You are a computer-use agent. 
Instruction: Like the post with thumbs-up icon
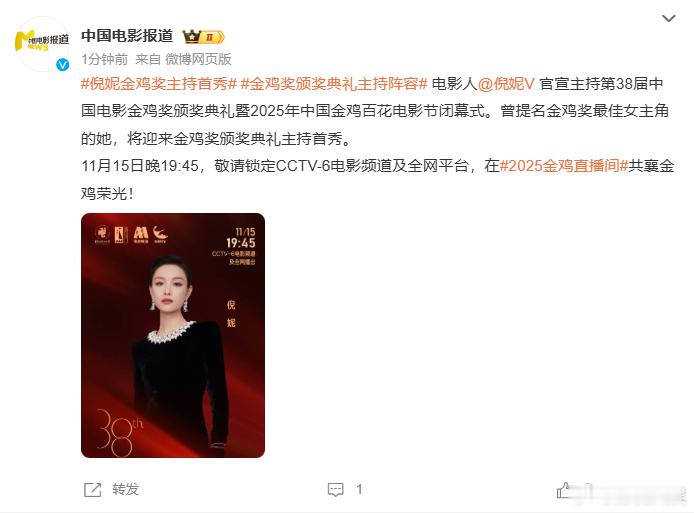coord(563,490)
